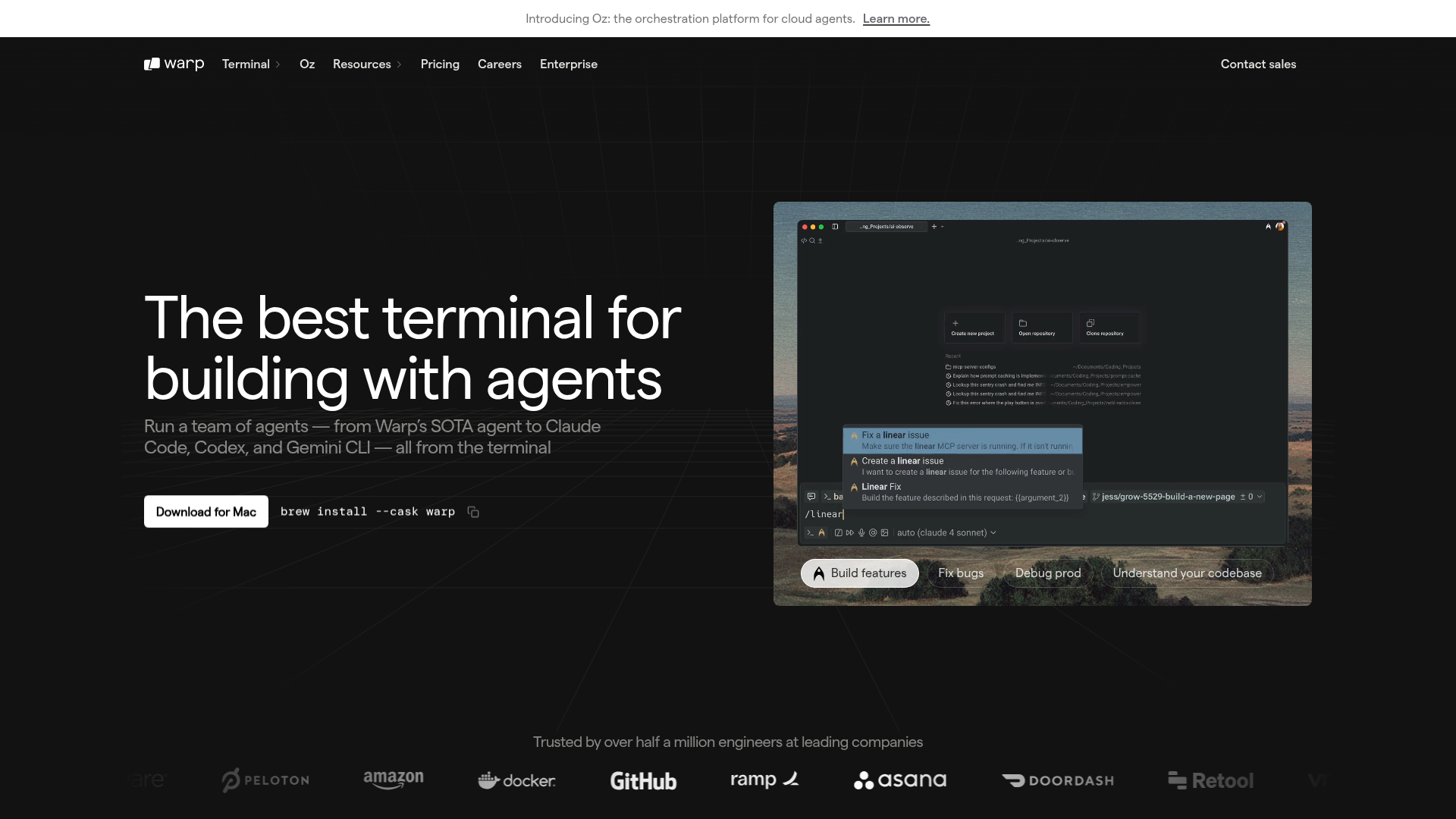Click the plus icon on Create new project

point(955,323)
